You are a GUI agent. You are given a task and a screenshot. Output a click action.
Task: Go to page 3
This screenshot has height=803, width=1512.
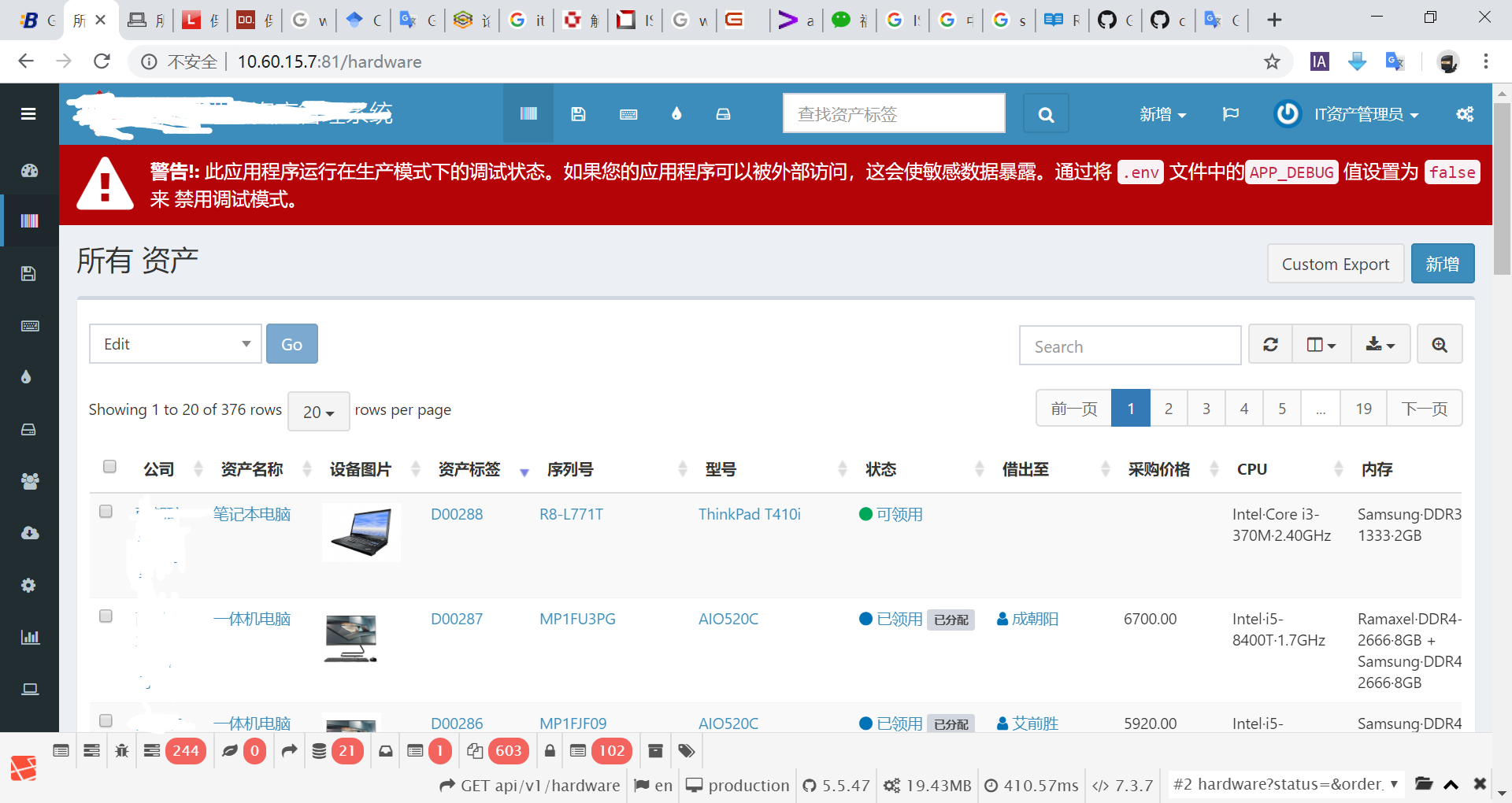click(1206, 408)
